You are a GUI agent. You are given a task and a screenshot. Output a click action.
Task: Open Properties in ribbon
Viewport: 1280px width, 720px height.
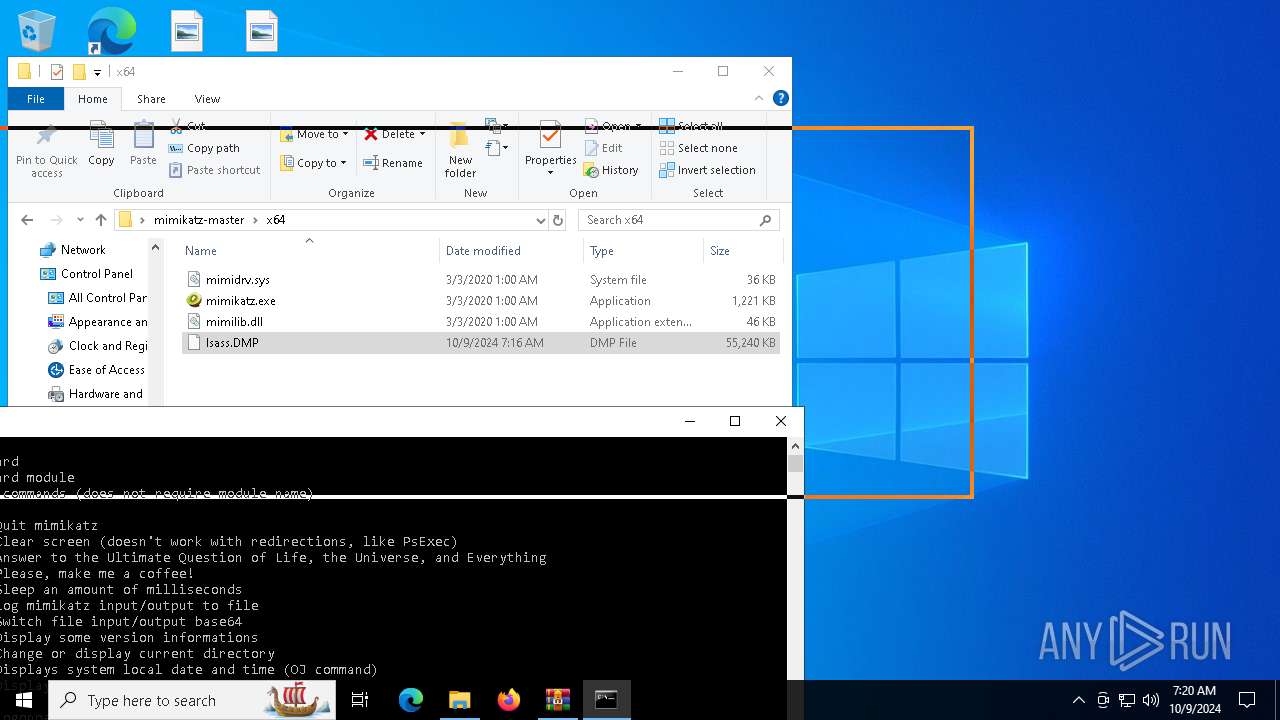pos(551,148)
